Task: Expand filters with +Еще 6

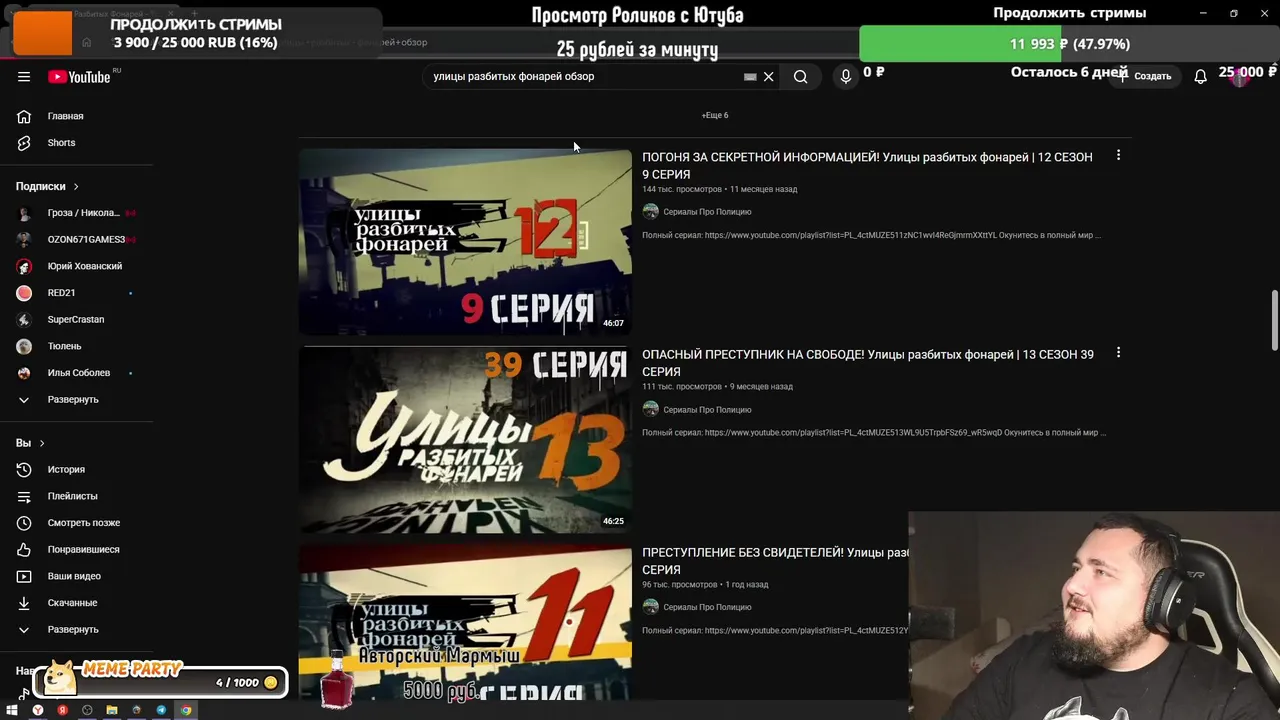Action: [x=715, y=115]
